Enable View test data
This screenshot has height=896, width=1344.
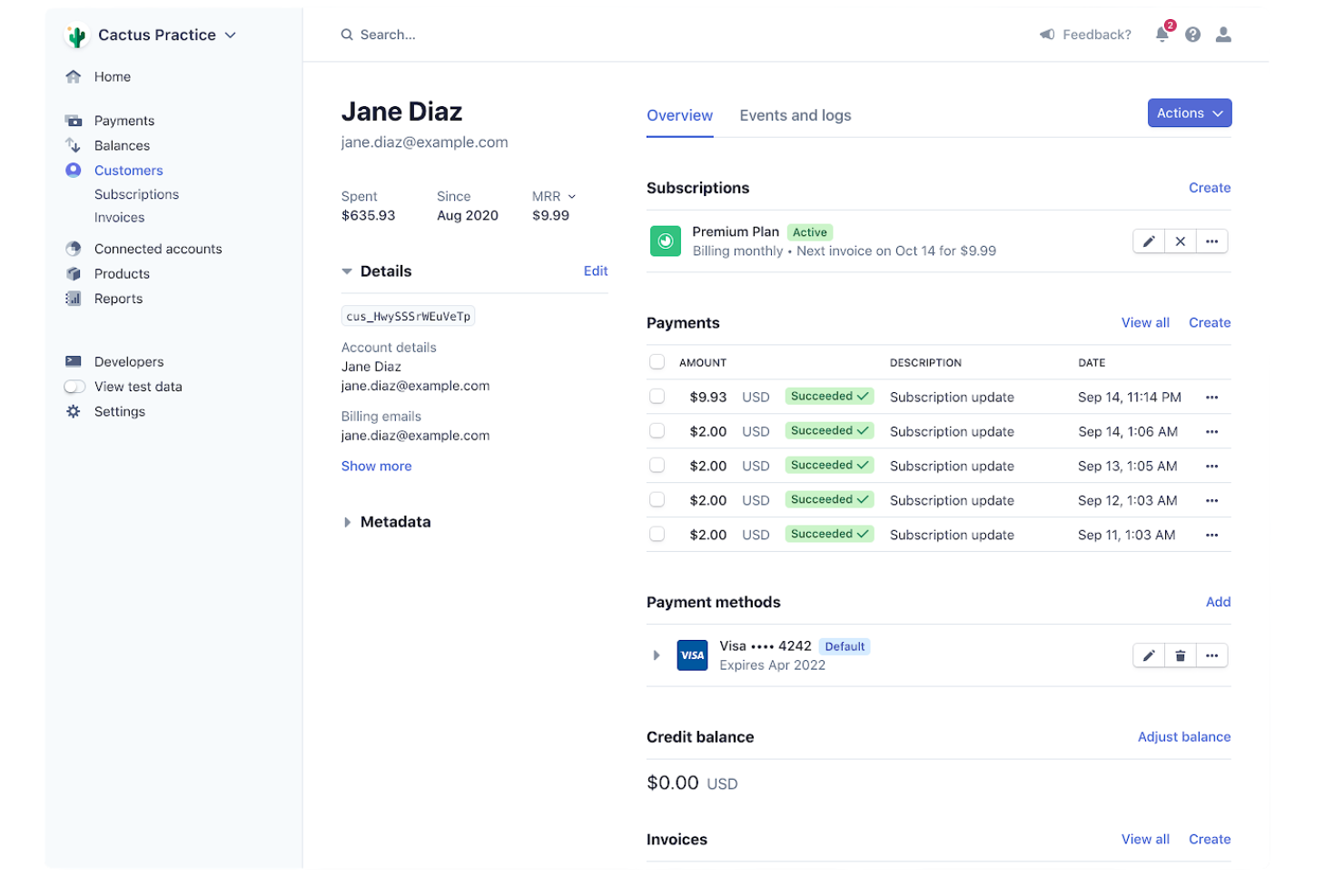pos(74,386)
